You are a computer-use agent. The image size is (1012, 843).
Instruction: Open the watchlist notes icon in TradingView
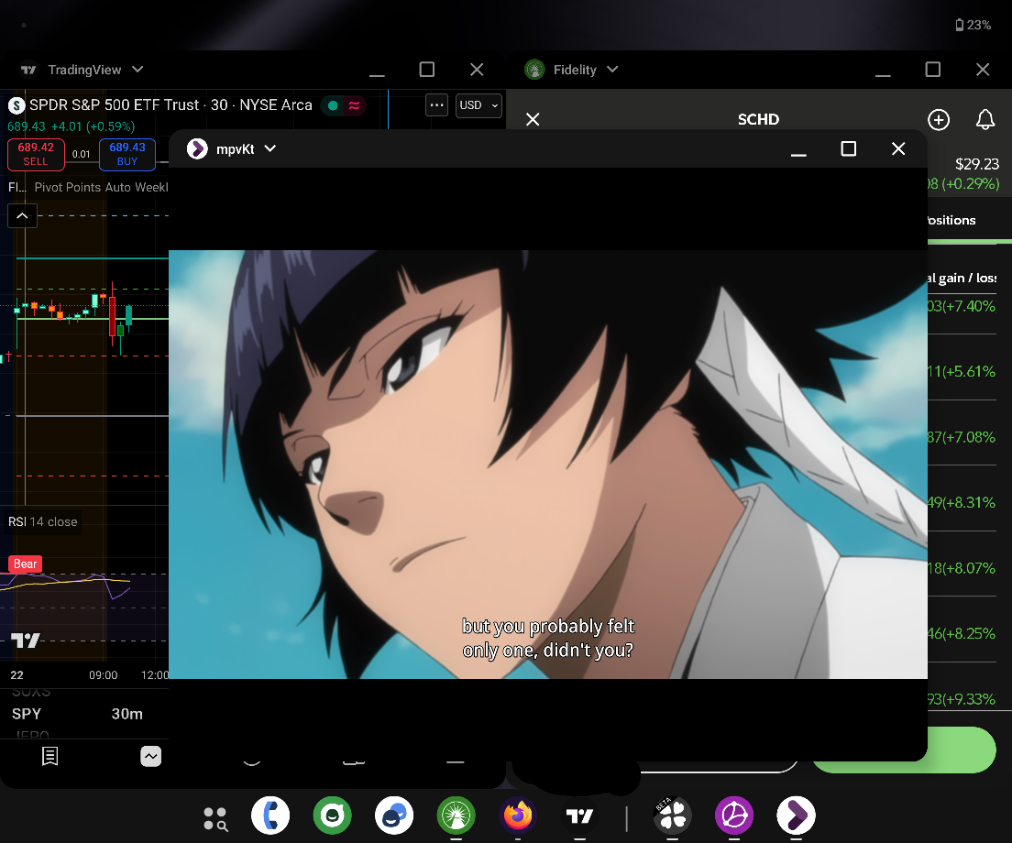[50, 756]
